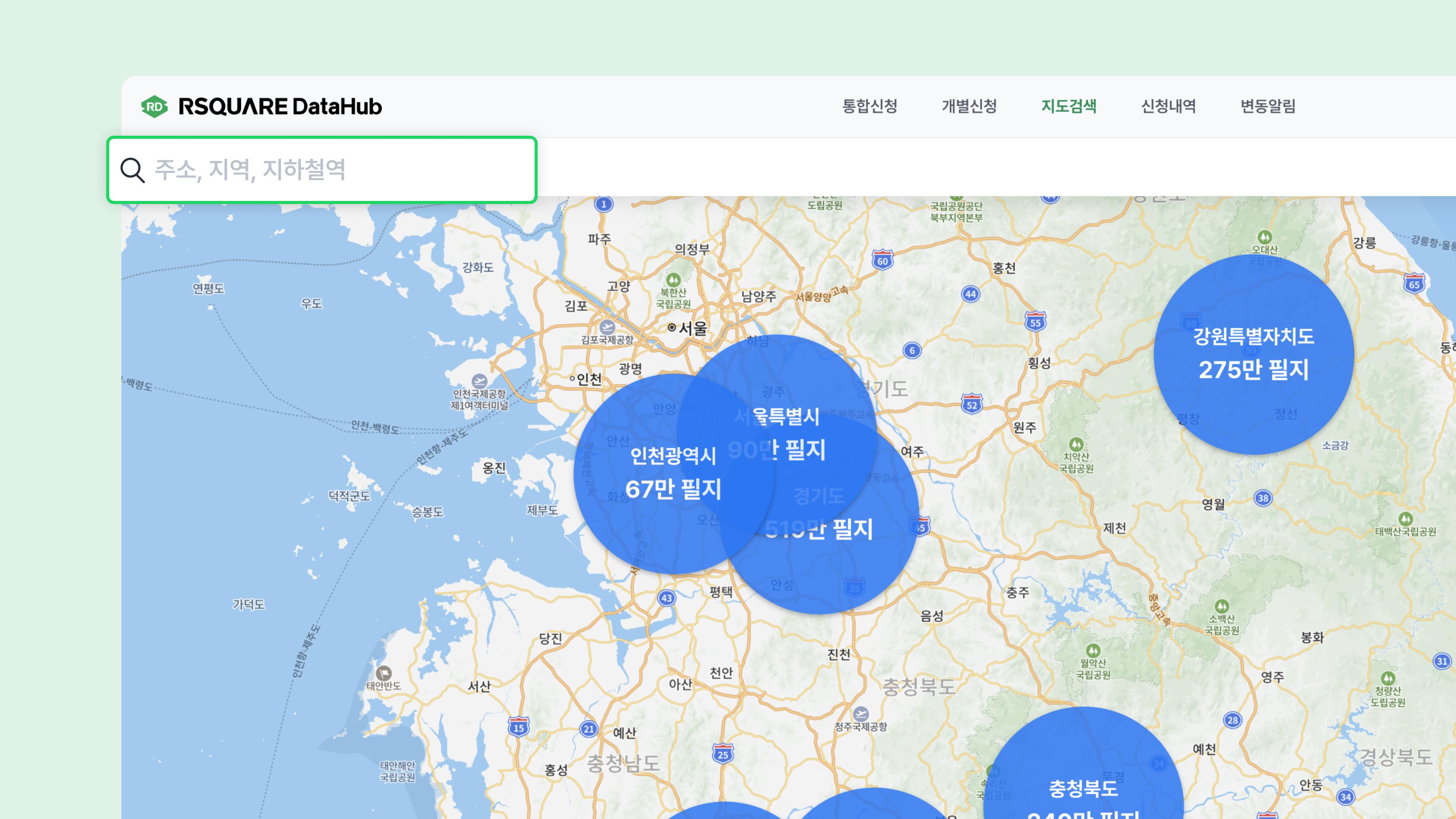Open the 개별신청 menu tab
The width and height of the screenshot is (1456, 819).
(970, 106)
